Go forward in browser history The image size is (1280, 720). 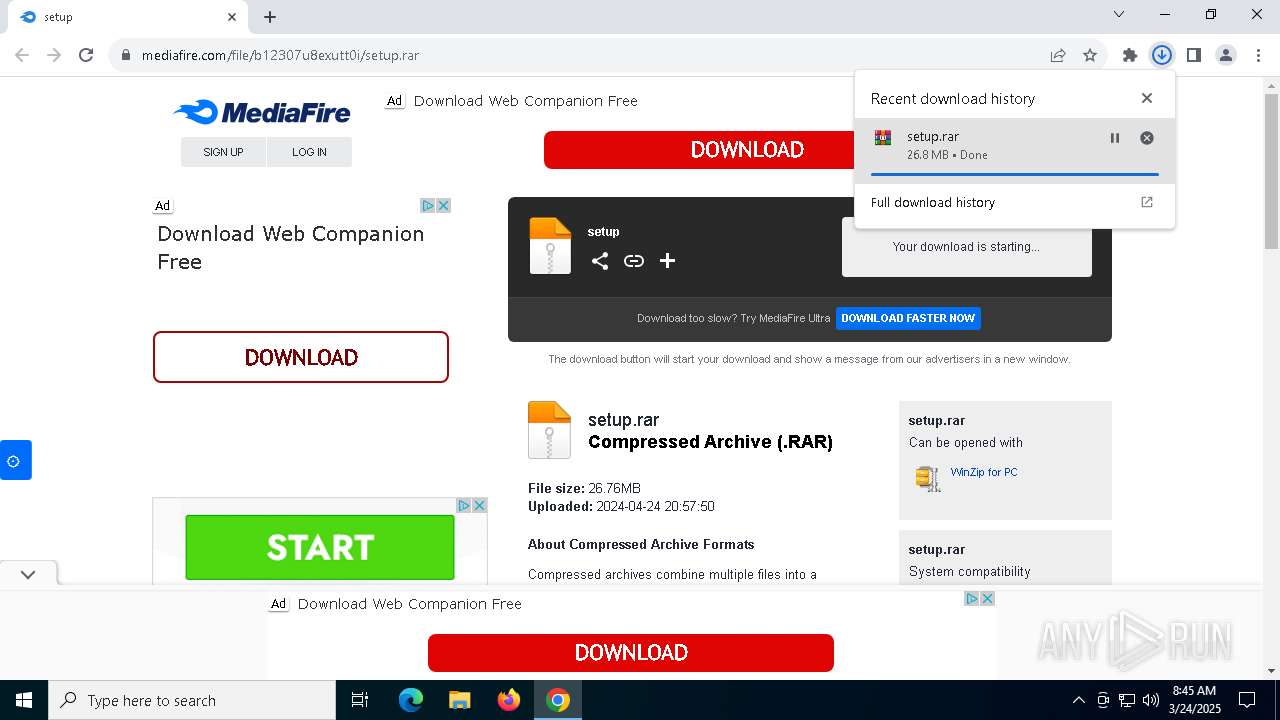point(54,55)
